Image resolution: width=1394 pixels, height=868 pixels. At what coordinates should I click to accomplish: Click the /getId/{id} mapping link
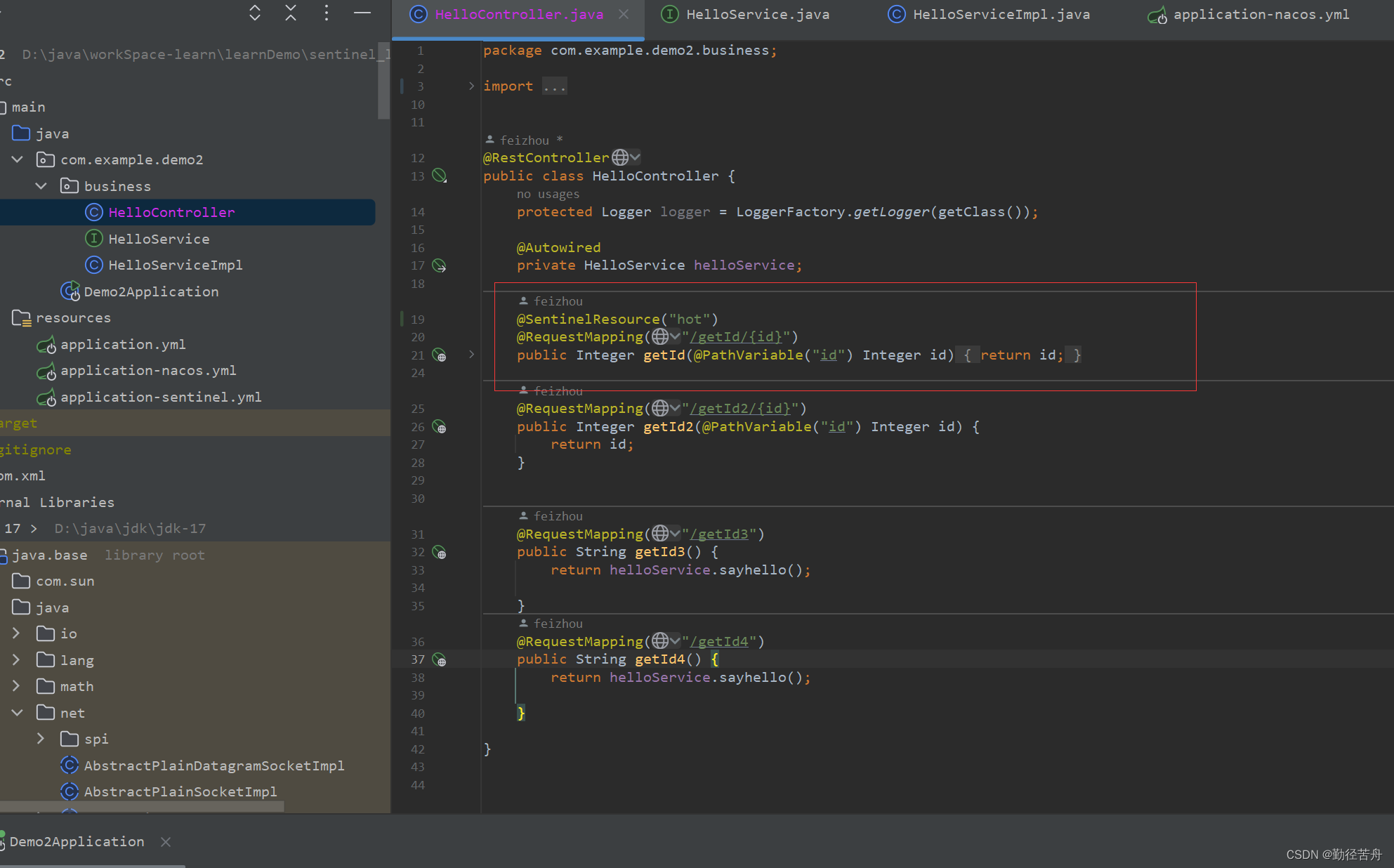click(736, 337)
